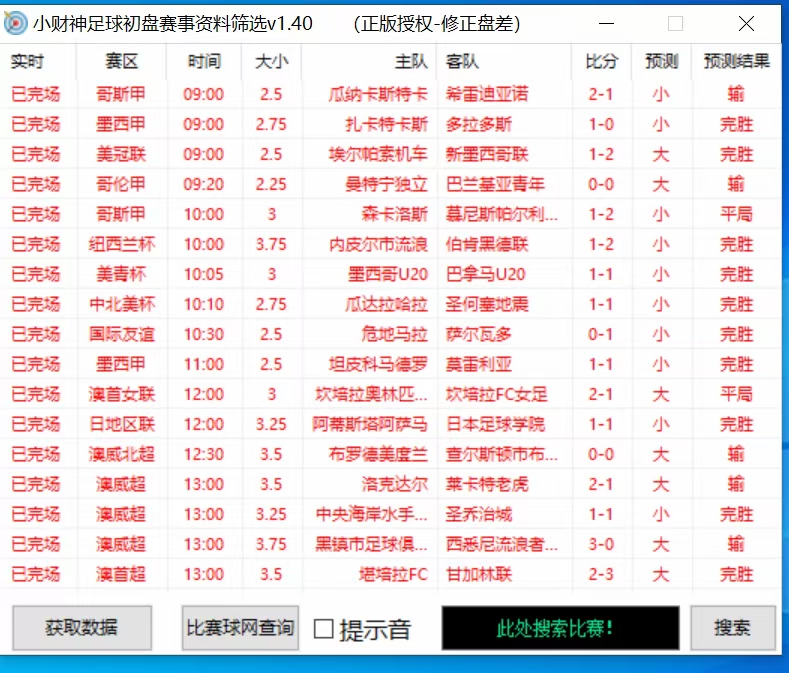The image size is (789, 673).
Task: Select away team 巴拿马U20
Action: click(486, 274)
